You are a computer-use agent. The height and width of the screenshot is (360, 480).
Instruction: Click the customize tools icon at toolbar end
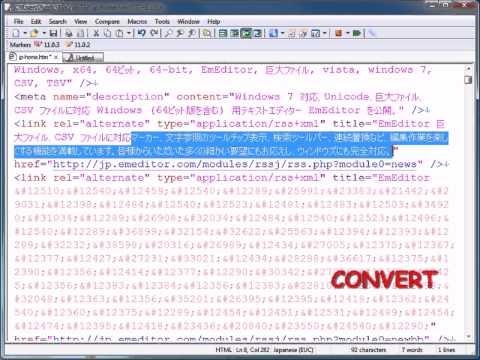pos(372,33)
